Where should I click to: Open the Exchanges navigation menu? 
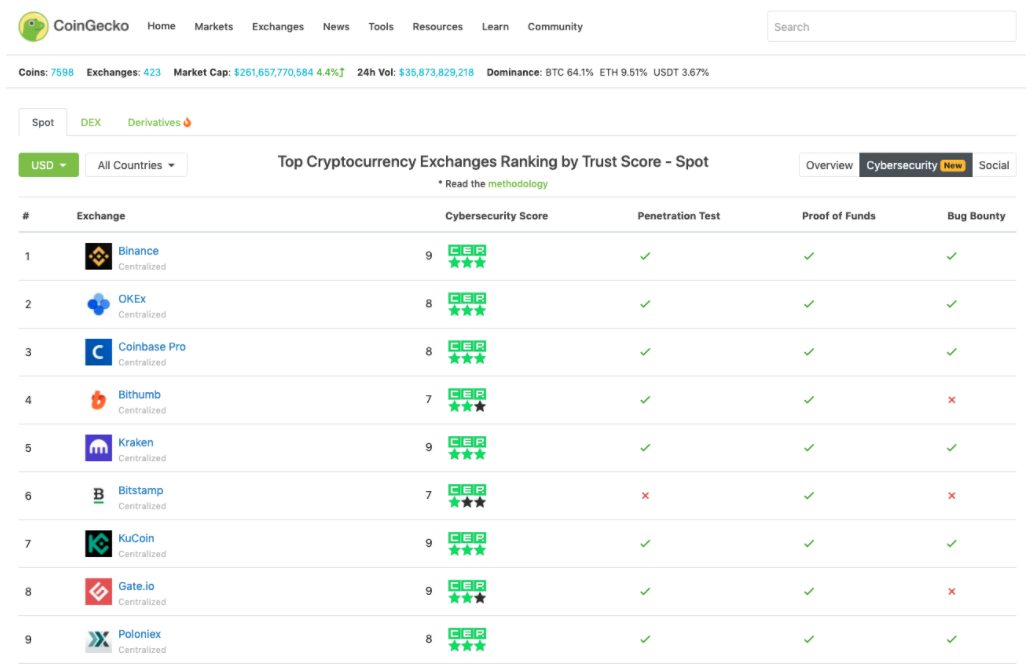(278, 26)
